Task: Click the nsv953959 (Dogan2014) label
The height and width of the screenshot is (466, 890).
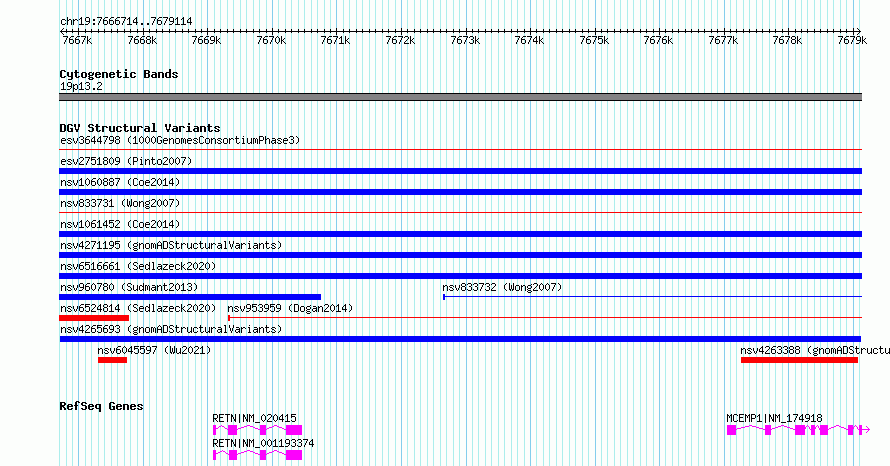Action: [290, 308]
